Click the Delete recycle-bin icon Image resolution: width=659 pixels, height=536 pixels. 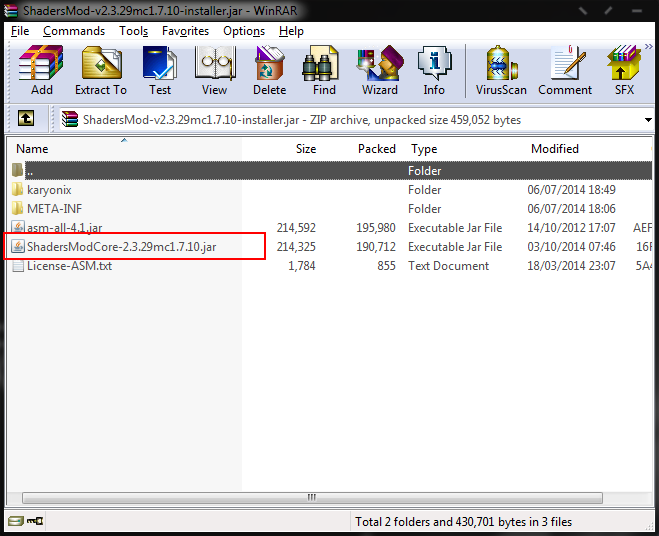269,70
